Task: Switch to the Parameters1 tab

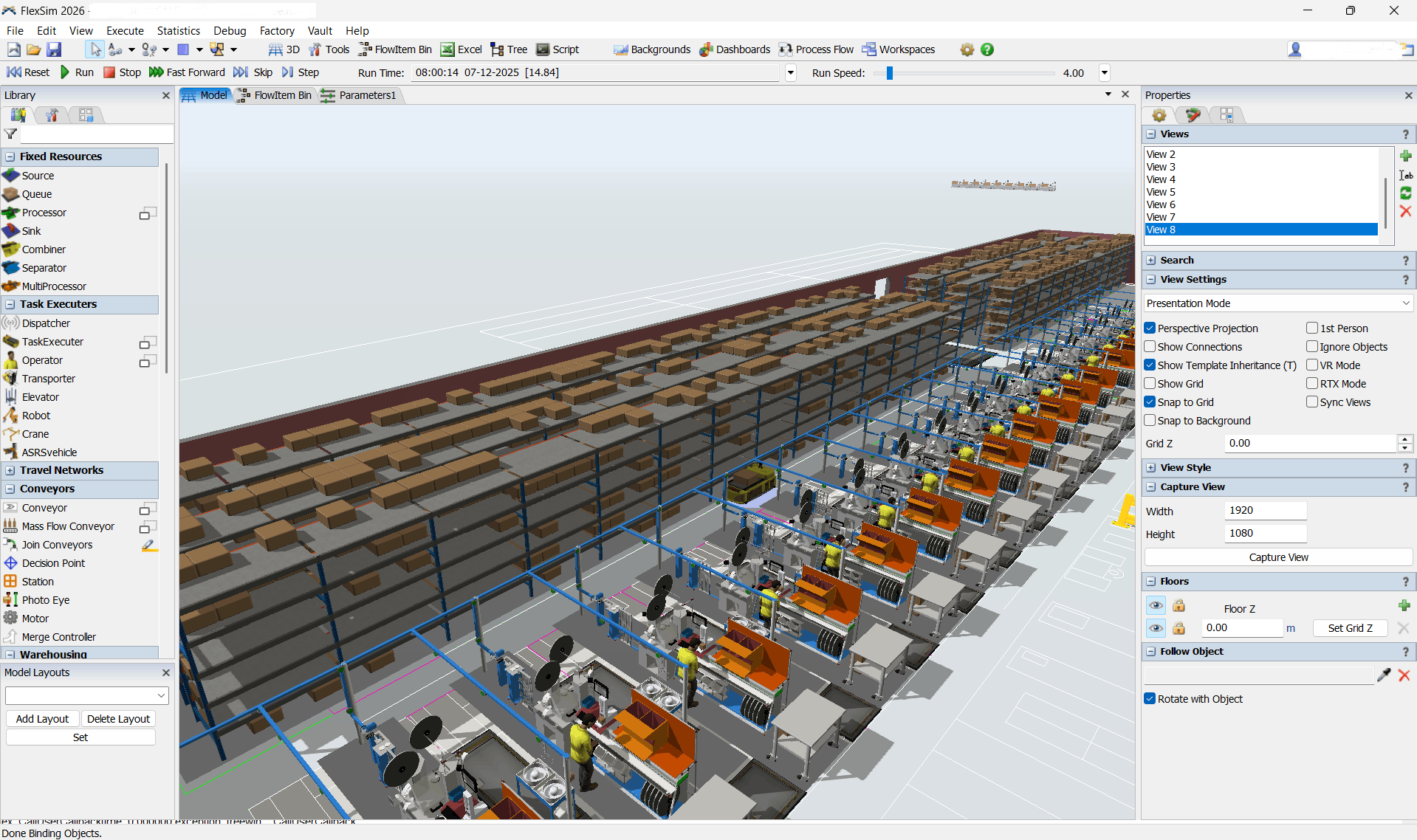Action: (366, 95)
